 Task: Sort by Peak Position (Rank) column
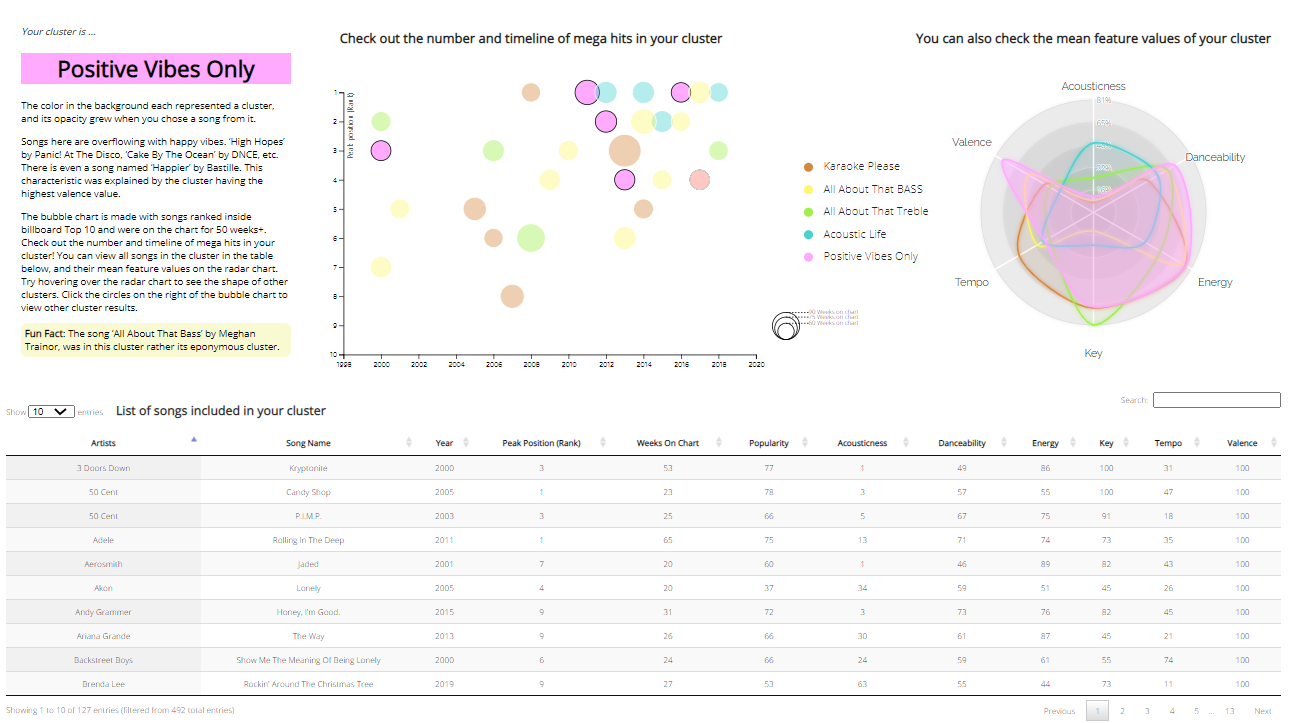[541, 443]
